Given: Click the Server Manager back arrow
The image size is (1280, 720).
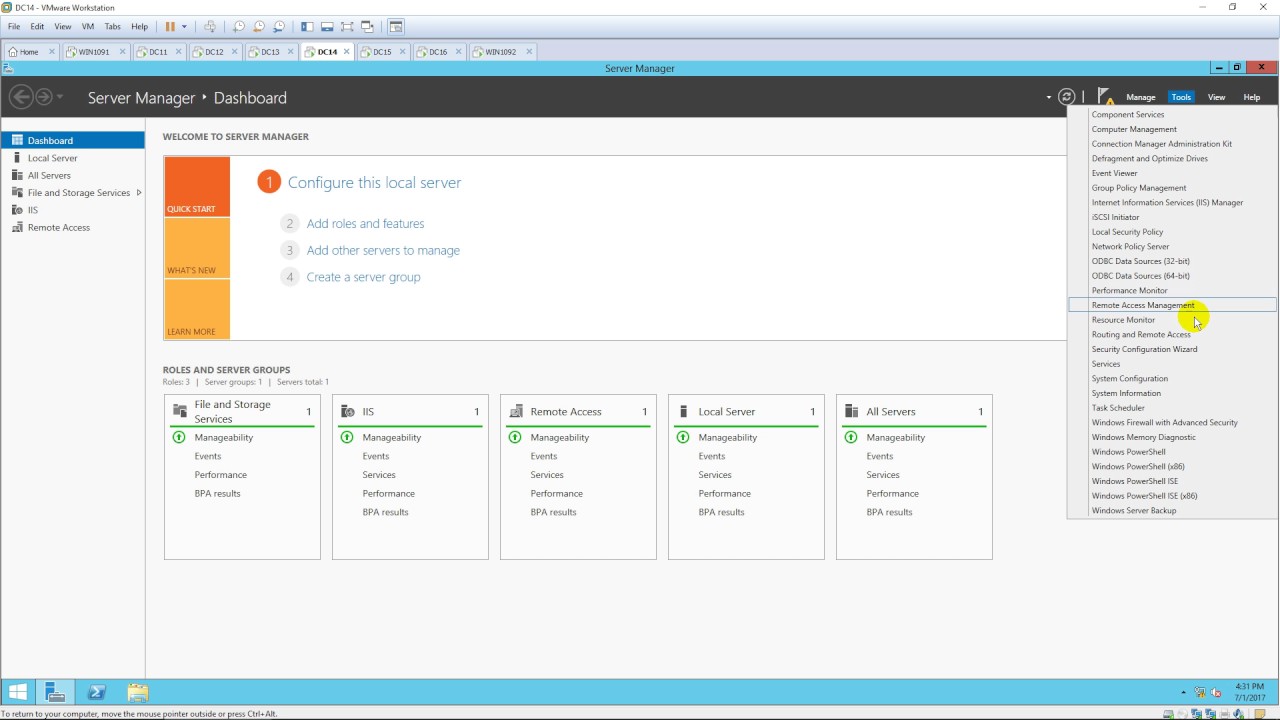Looking at the screenshot, I should (x=20, y=97).
